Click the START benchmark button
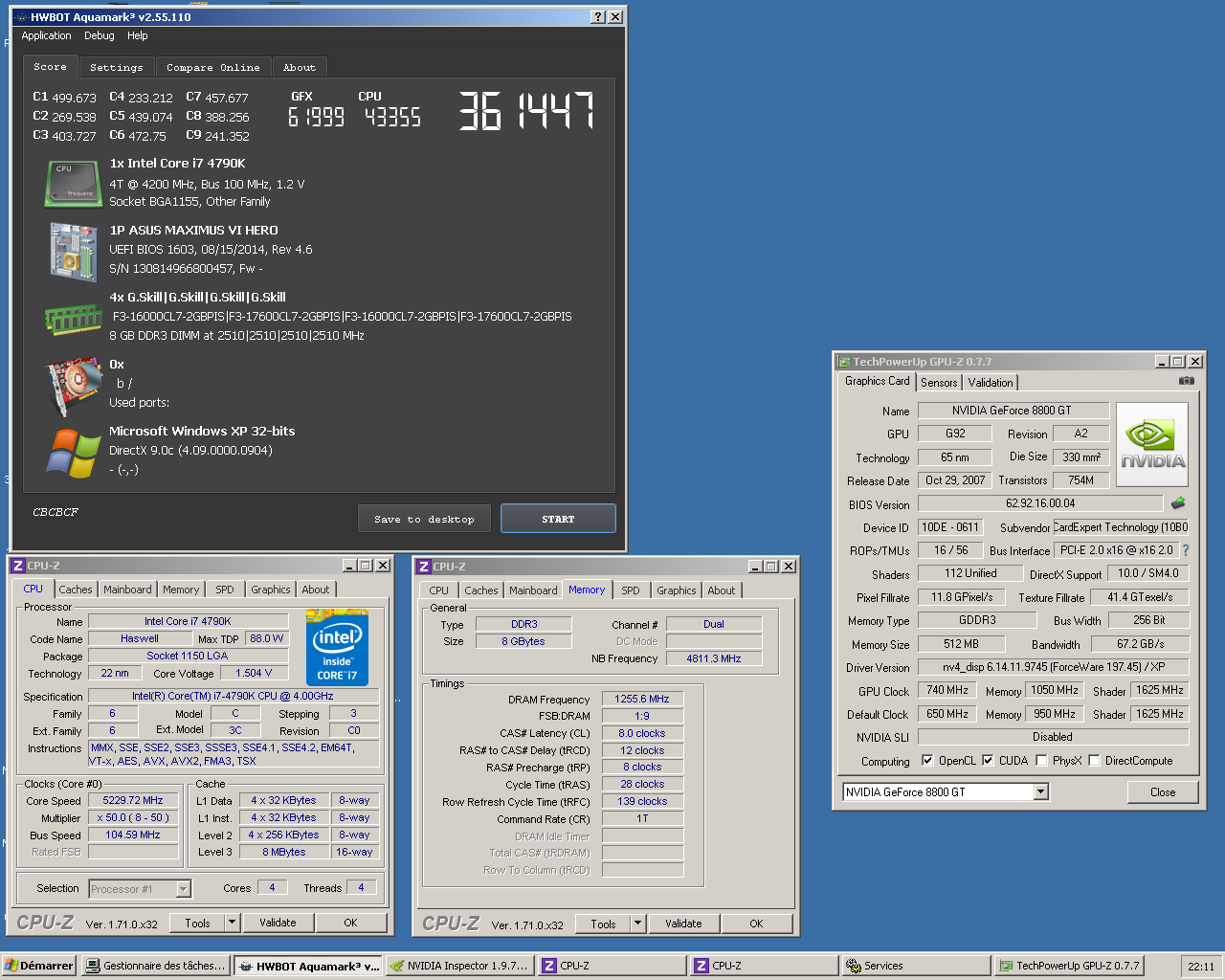Image resolution: width=1225 pixels, height=980 pixels. 558,519
